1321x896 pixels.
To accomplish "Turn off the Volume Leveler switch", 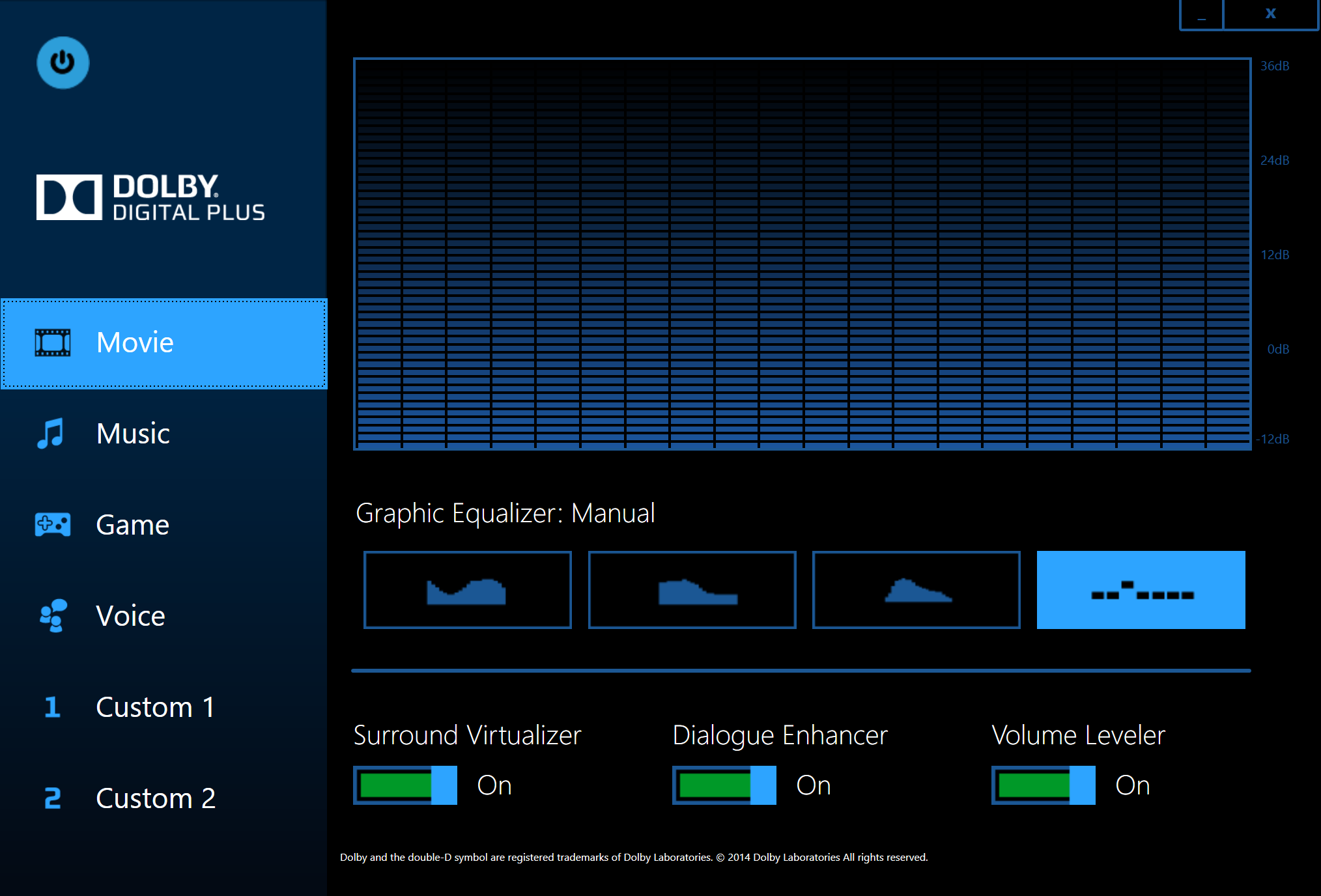I will pos(1044,785).
